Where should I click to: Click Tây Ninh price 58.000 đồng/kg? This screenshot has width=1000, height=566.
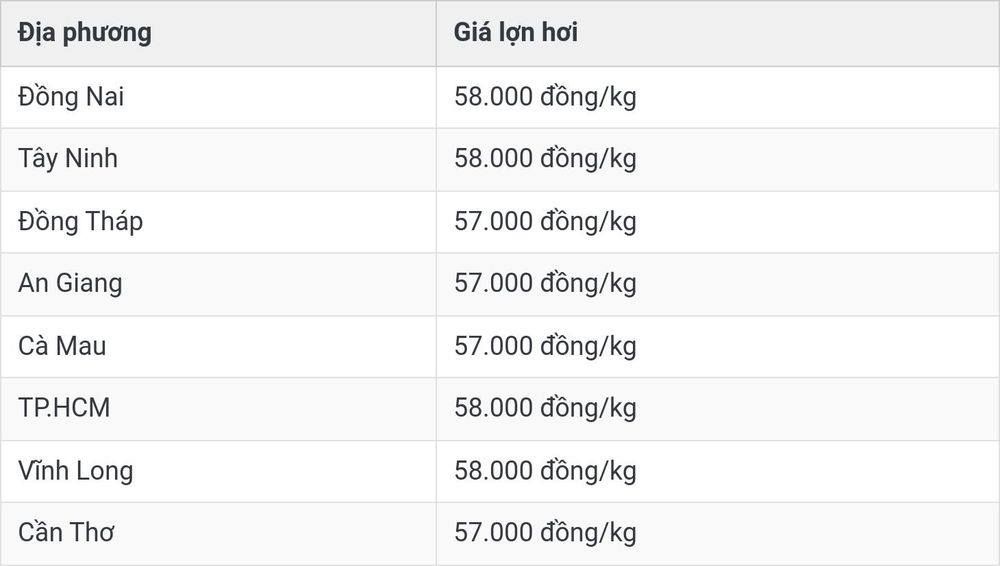(545, 159)
